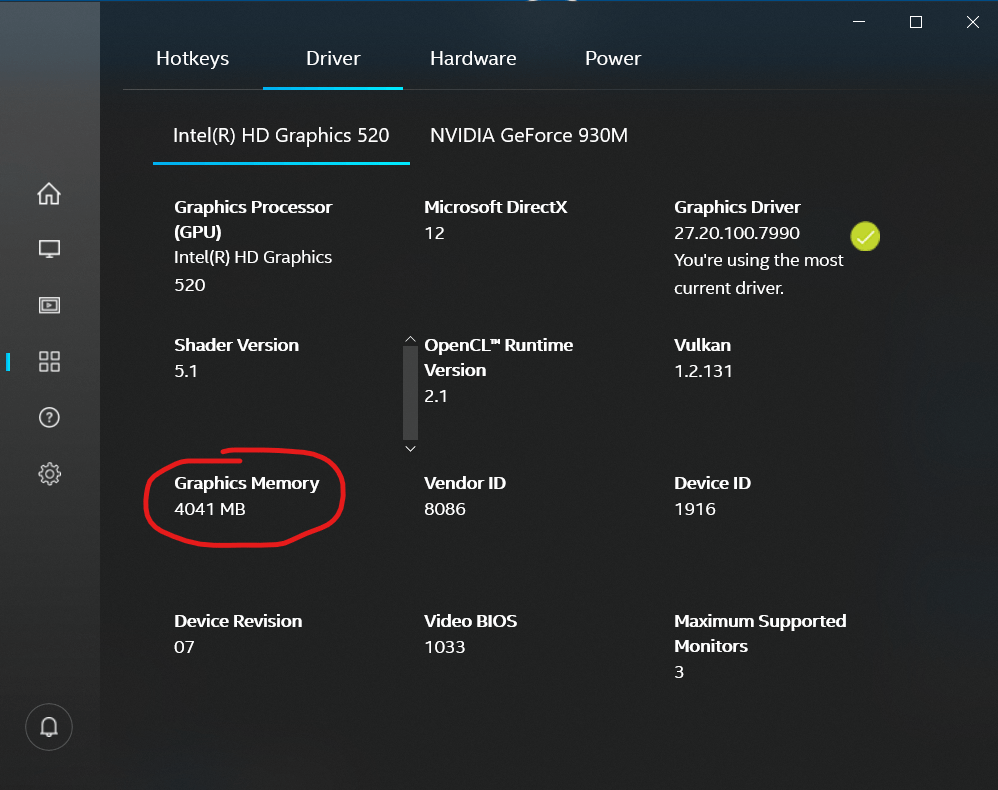Select the Display icon in the sidebar

[49, 249]
